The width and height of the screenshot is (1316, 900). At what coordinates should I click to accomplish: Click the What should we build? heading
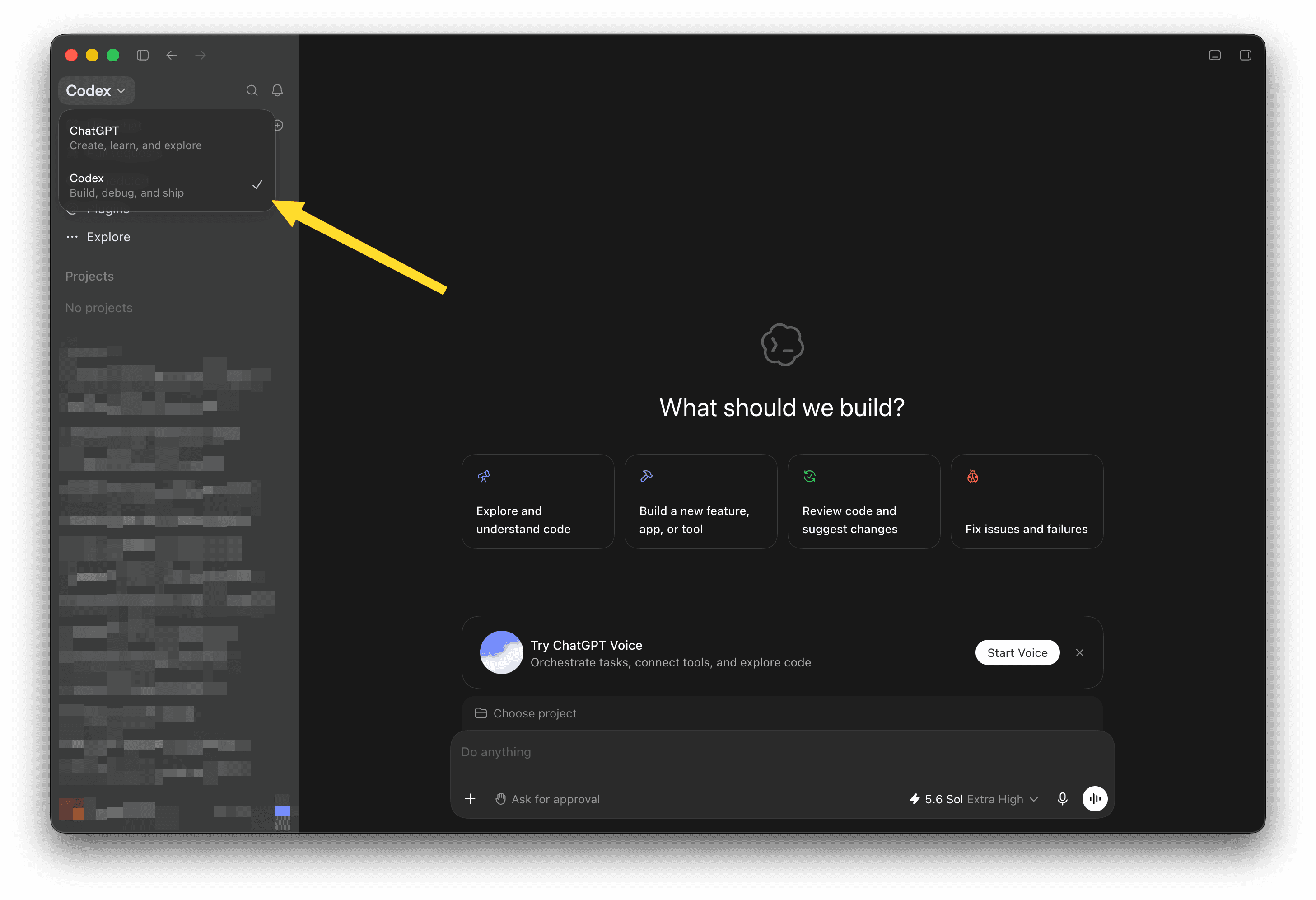click(782, 407)
